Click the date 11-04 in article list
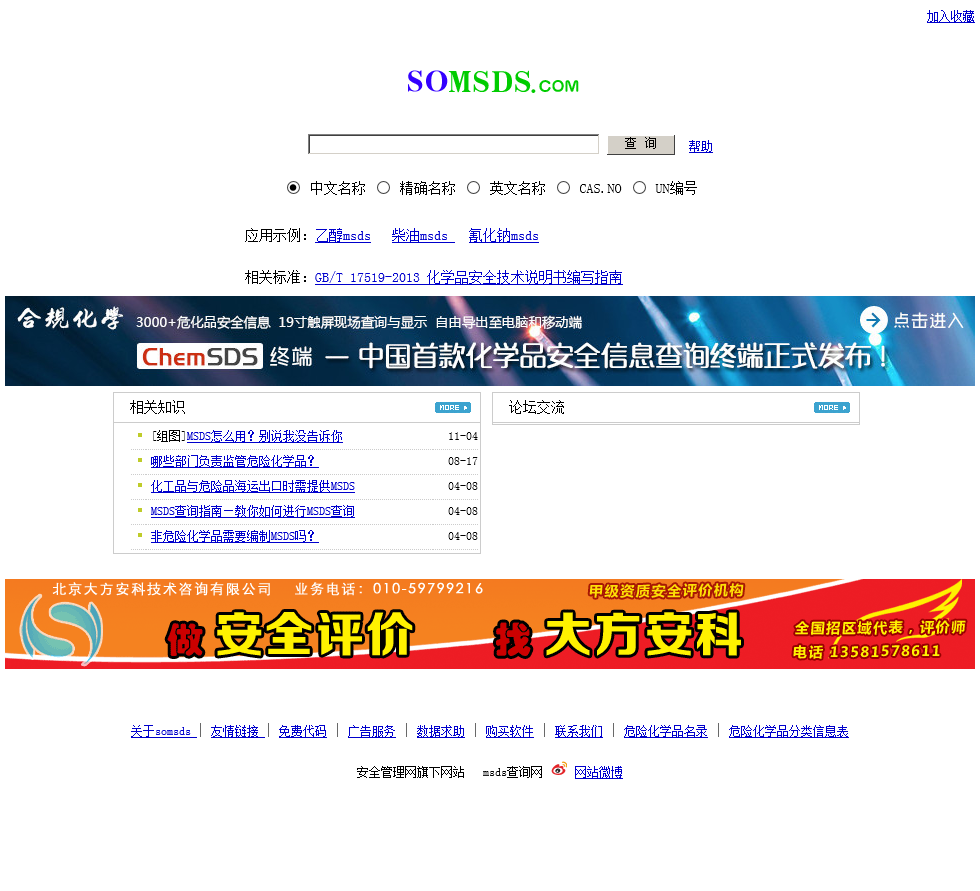This screenshot has width=980, height=891. tap(462, 436)
